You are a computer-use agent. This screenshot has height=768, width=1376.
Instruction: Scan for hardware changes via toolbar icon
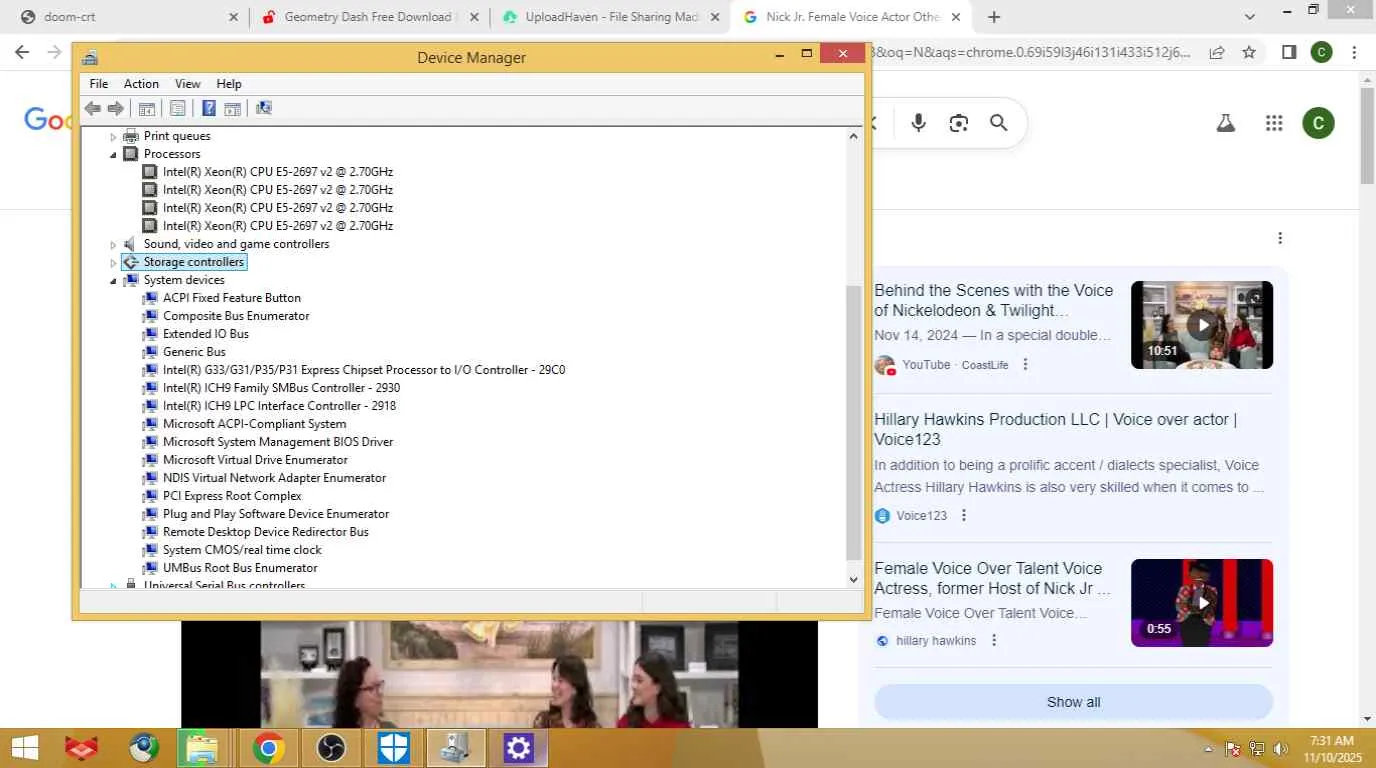click(264, 109)
